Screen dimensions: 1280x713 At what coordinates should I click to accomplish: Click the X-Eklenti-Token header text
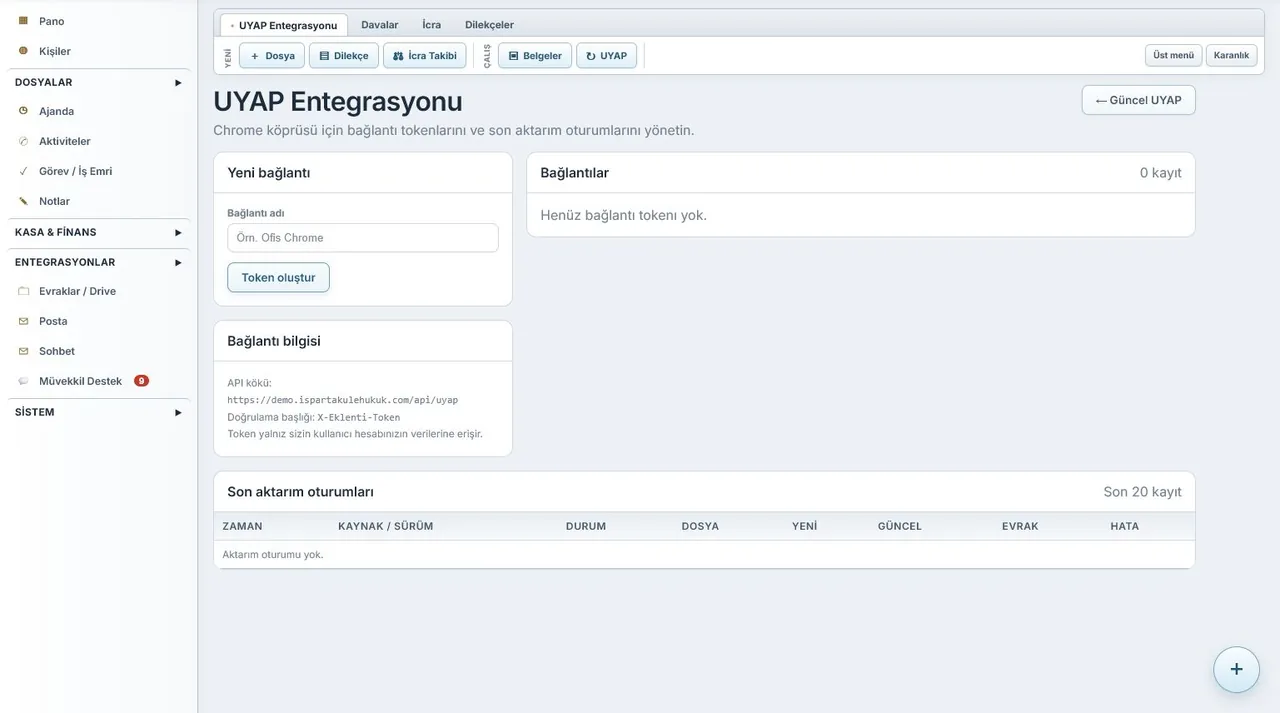click(x=359, y=417)
